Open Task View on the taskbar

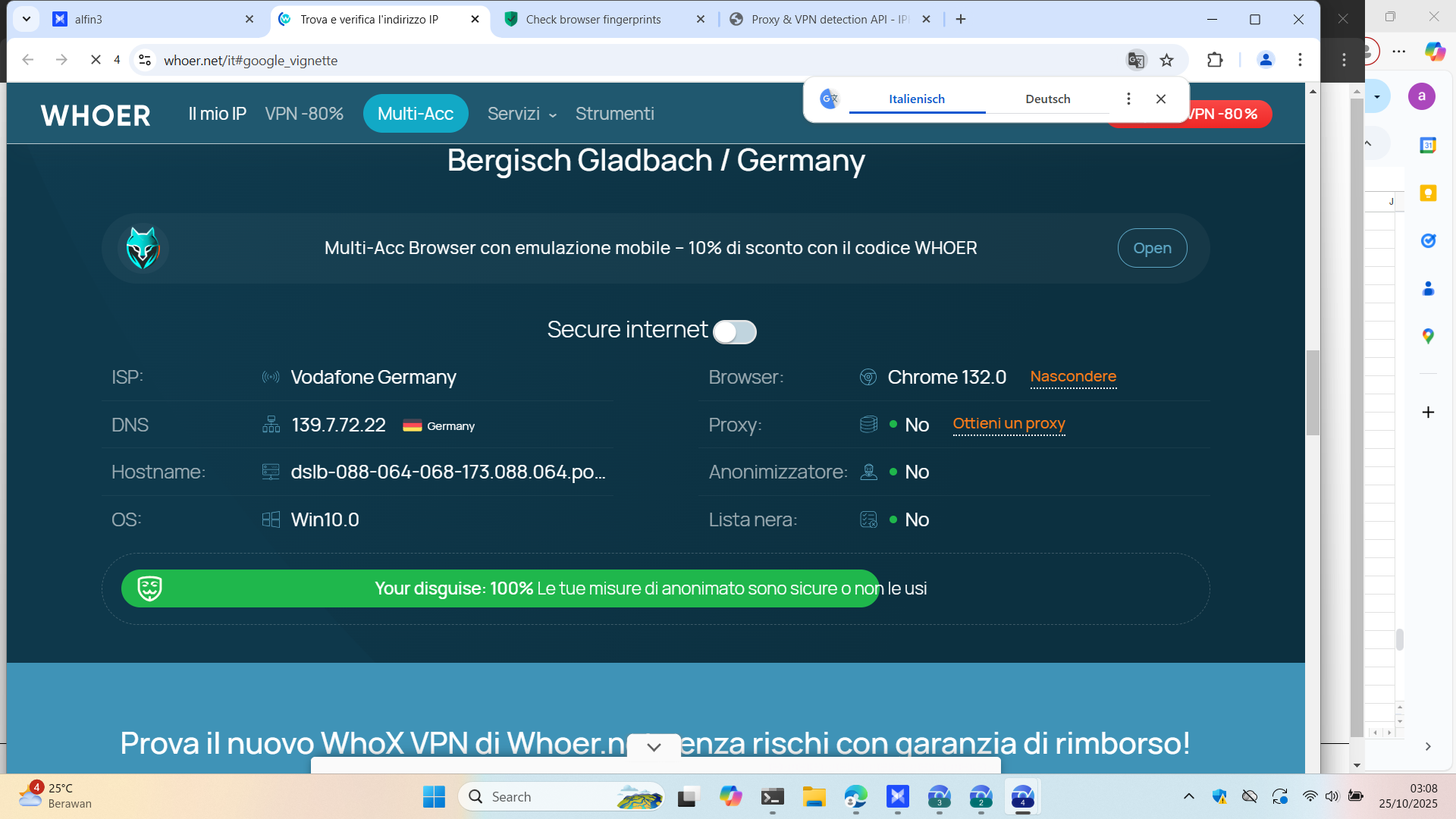coord(687,796)
